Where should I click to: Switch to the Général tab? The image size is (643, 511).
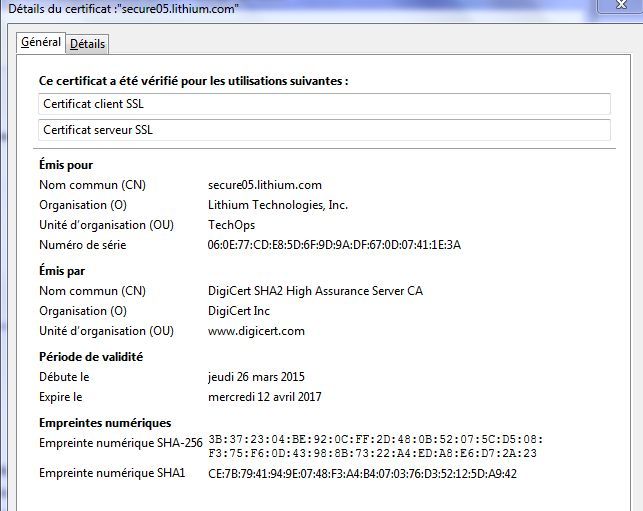(x=41, y=43)
